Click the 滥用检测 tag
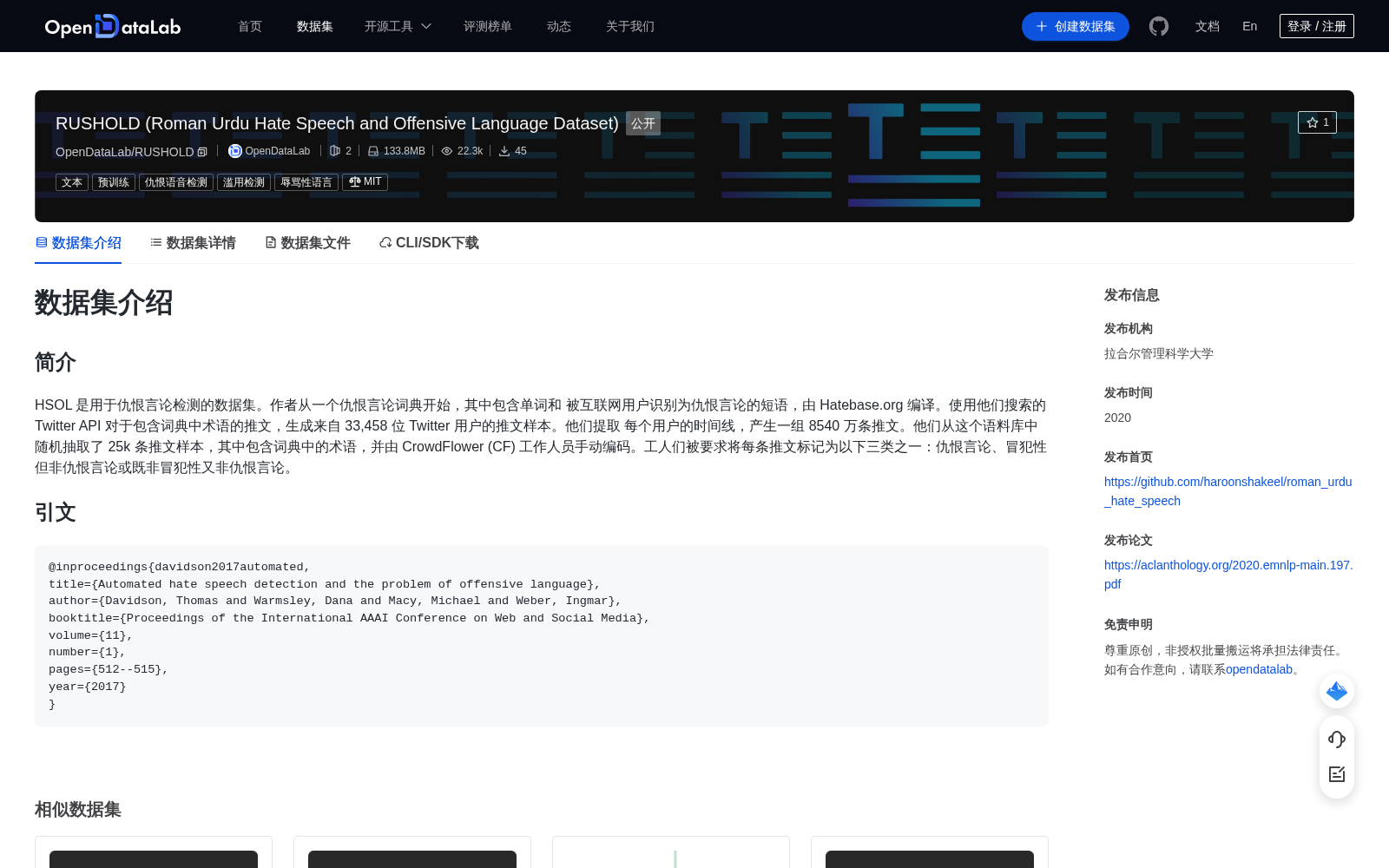 click(x=244, y=182)
